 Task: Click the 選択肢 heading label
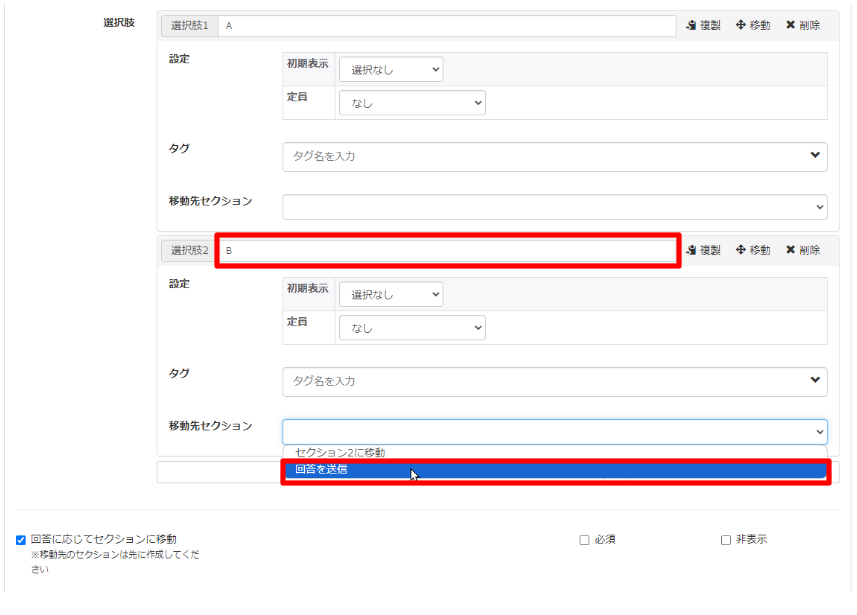119,23
